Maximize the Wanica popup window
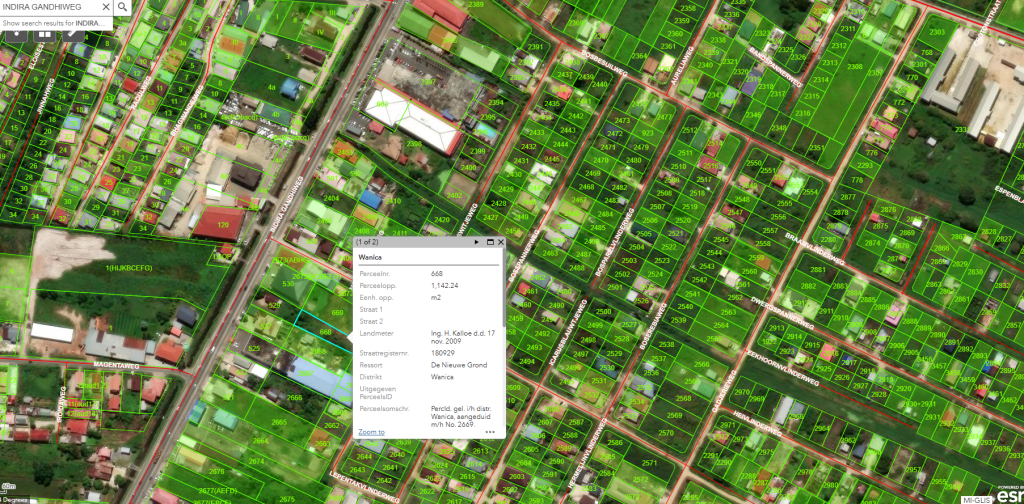1024x504 pixels. (490, 242)
